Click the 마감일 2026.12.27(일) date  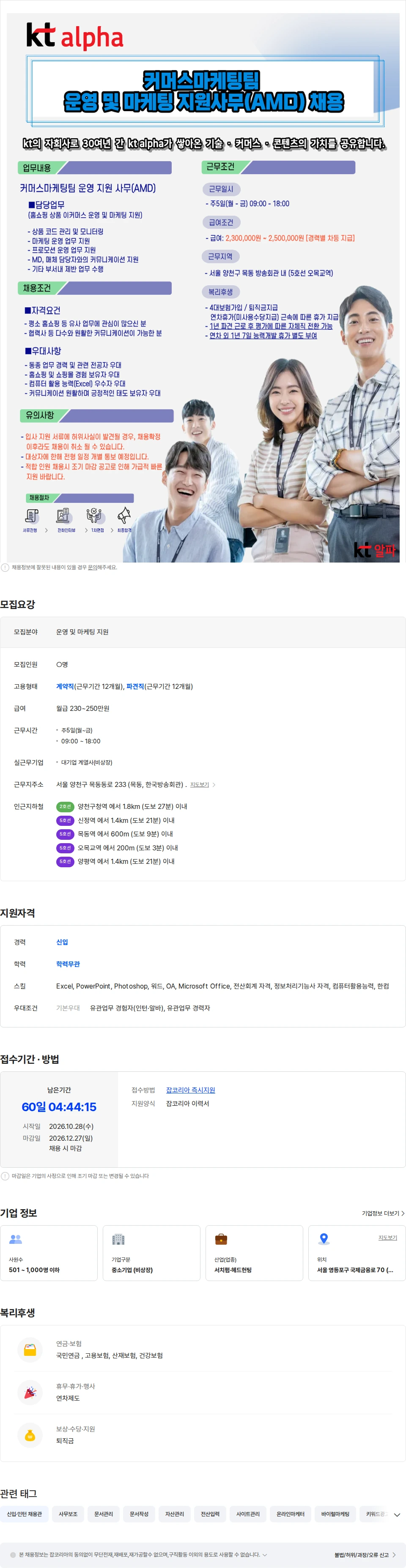[71, 1138]
